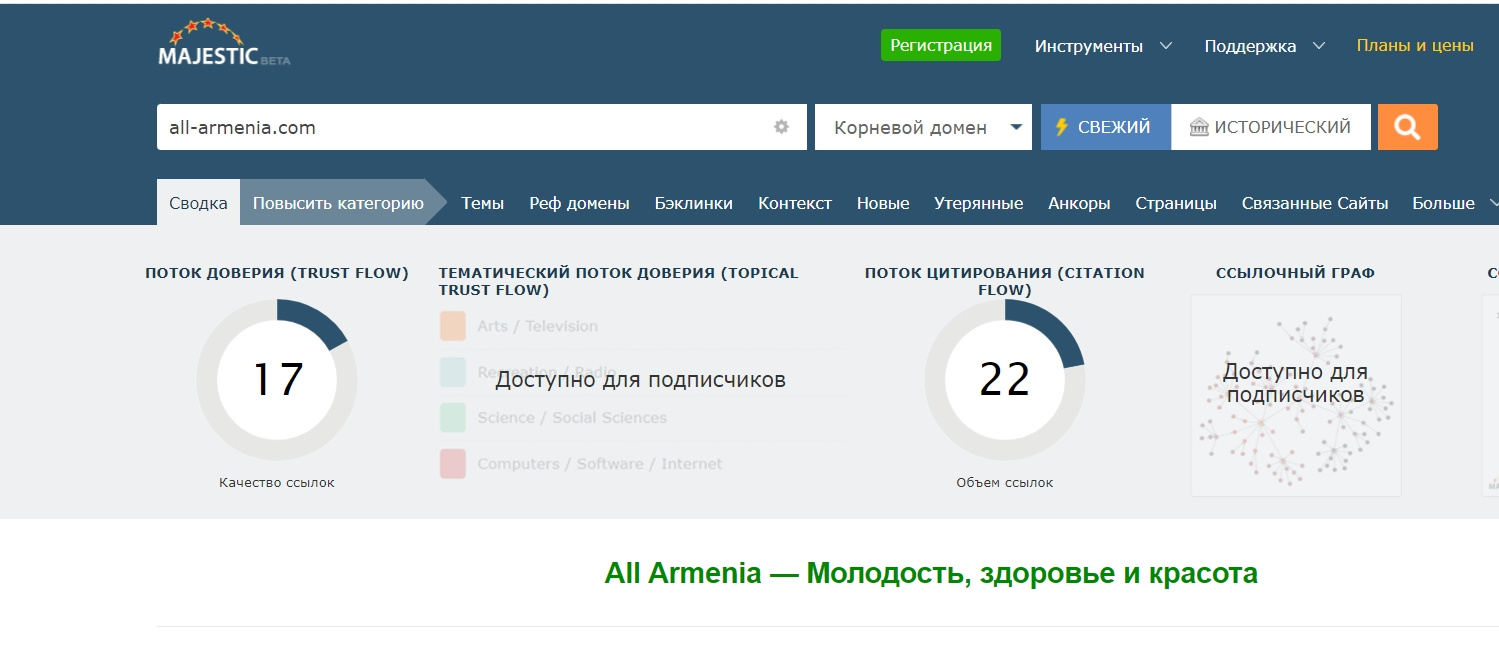
Task: Click the Объем ссылок caption
Action: coord(1005,483)
